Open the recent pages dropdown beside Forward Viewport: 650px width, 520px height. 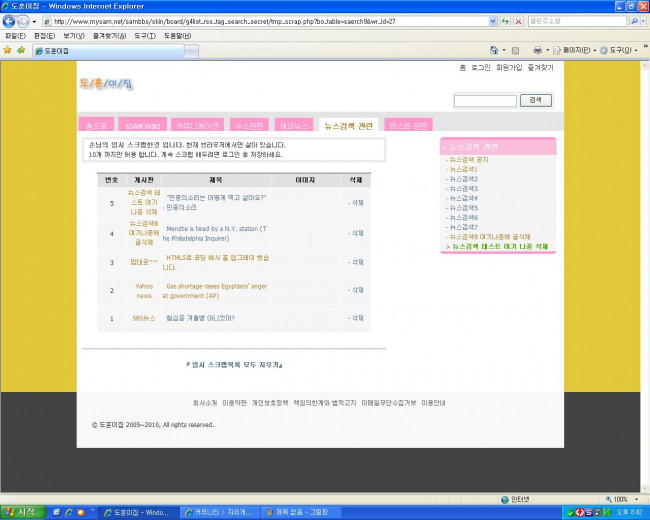(34, 22)
